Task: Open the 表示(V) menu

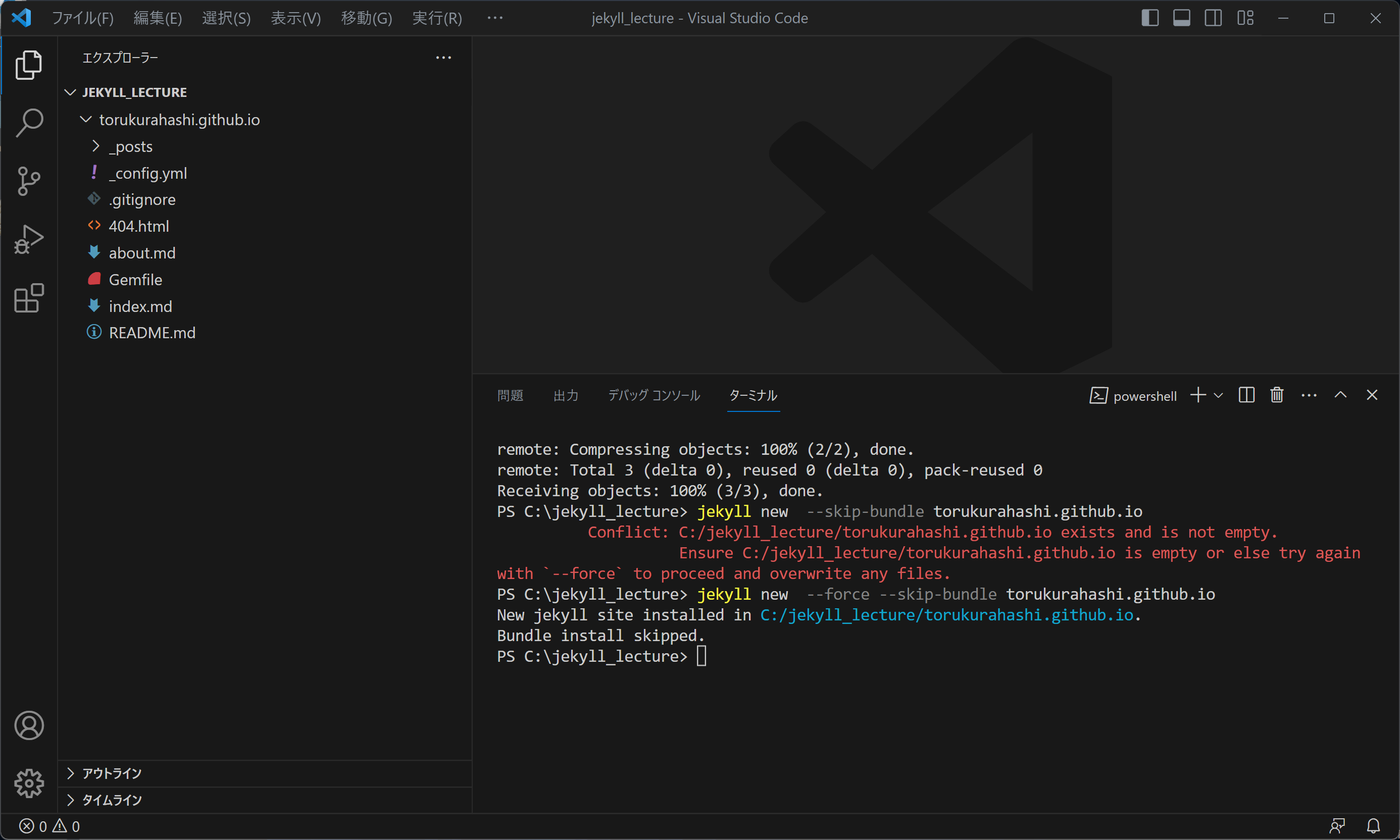Action: 295,18
